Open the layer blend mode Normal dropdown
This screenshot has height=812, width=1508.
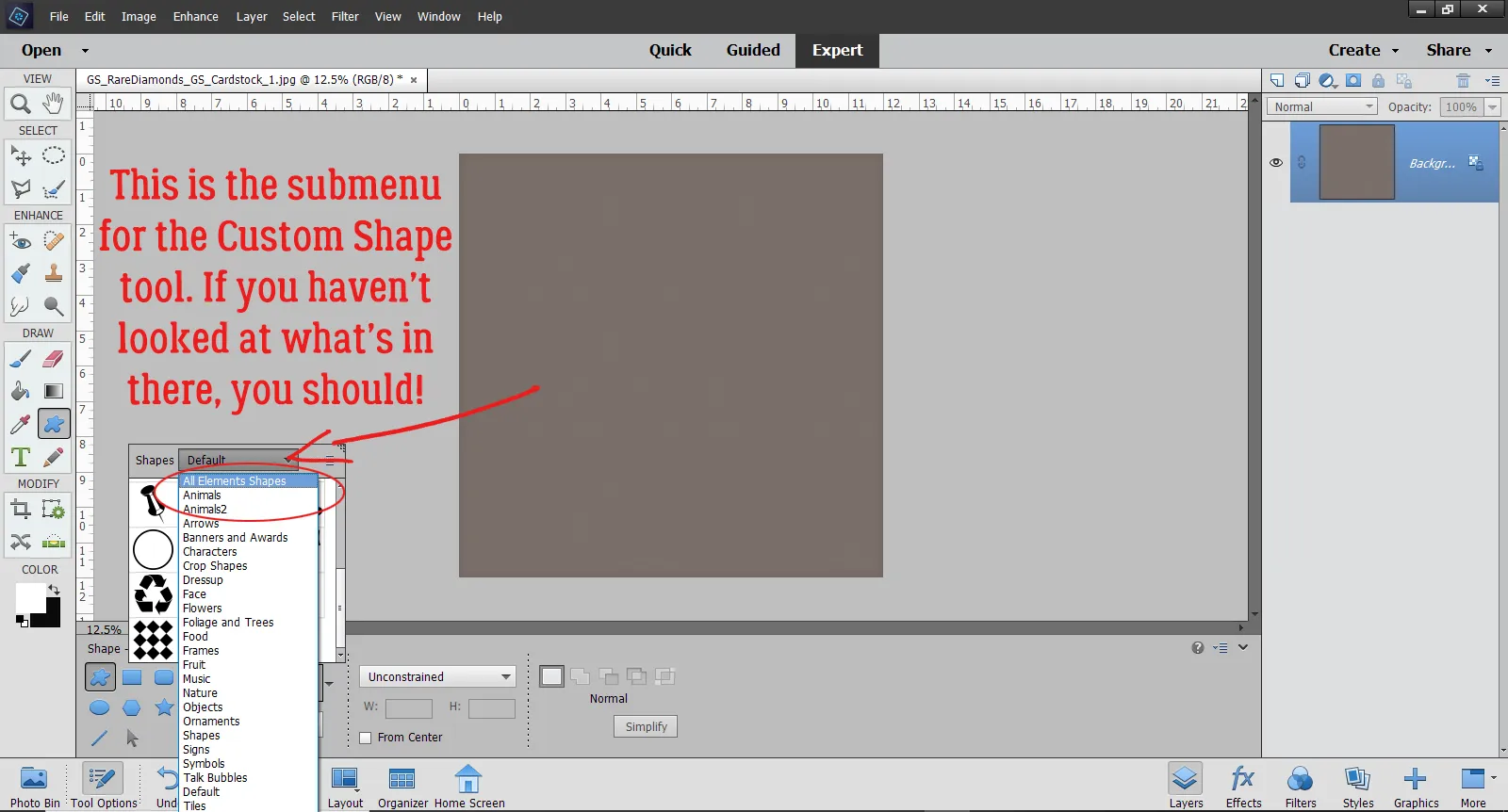click(x=1322, y=107)
